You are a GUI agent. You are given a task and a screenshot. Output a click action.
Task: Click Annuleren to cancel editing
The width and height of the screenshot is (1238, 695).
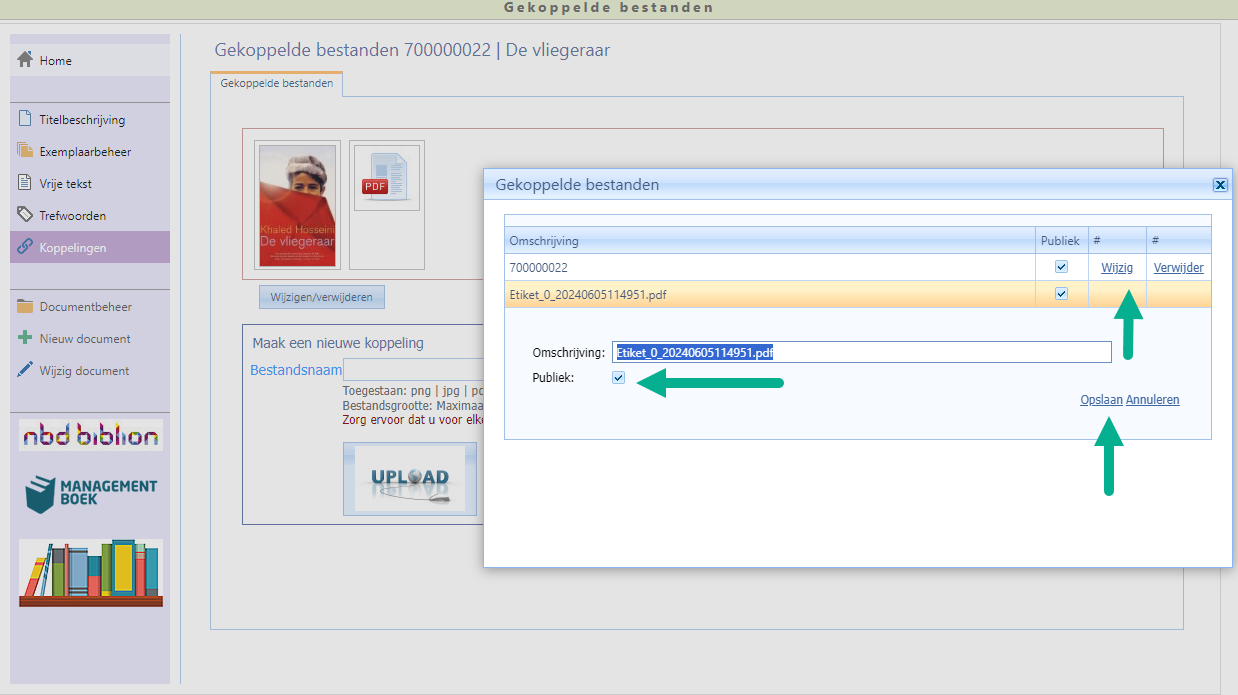tap(1152, 400)
